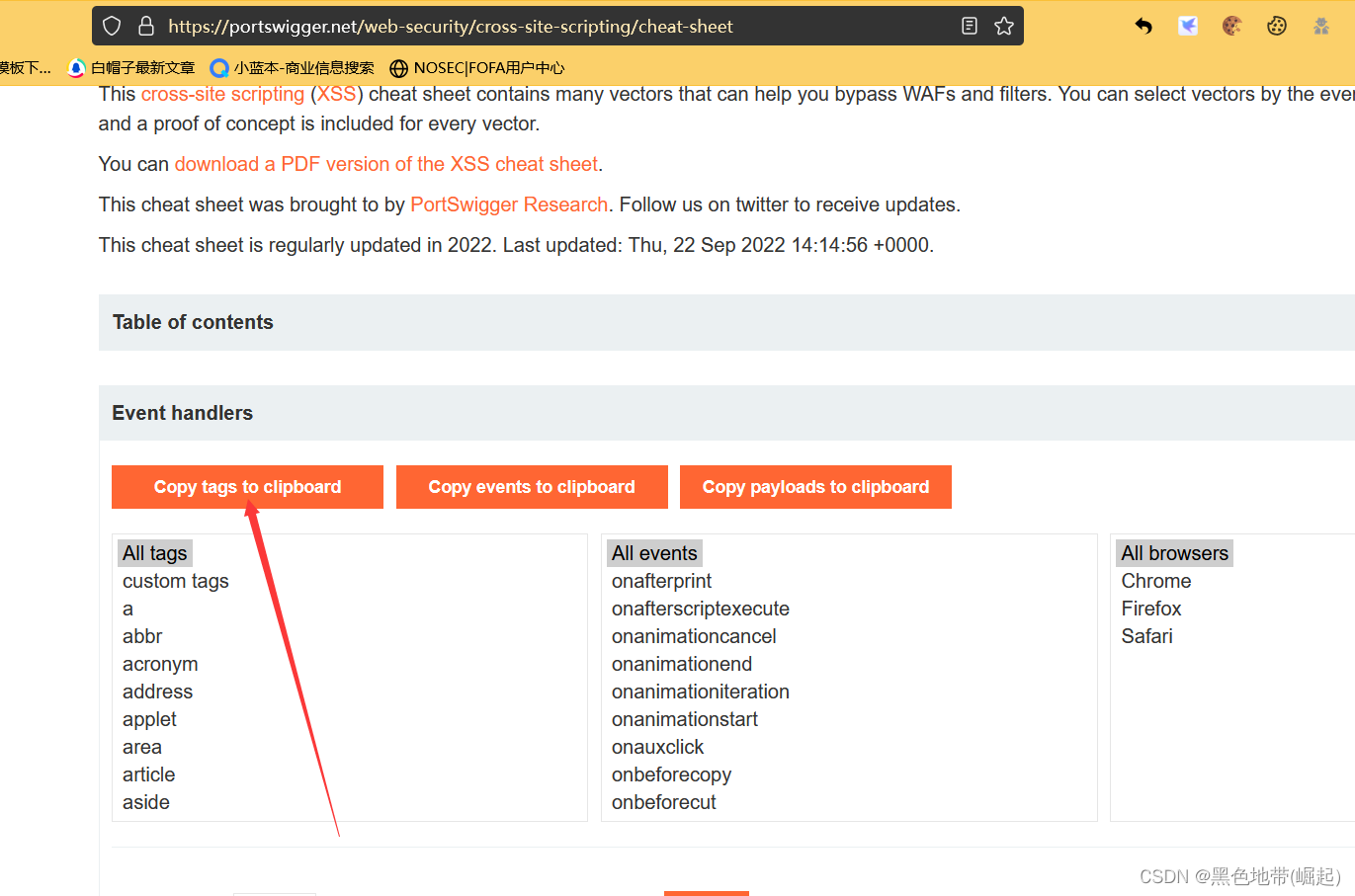The width and height of the screenshot is (1355, 896).
Task: Visit the PortSwigger Research link
Action: click(508, 204)
